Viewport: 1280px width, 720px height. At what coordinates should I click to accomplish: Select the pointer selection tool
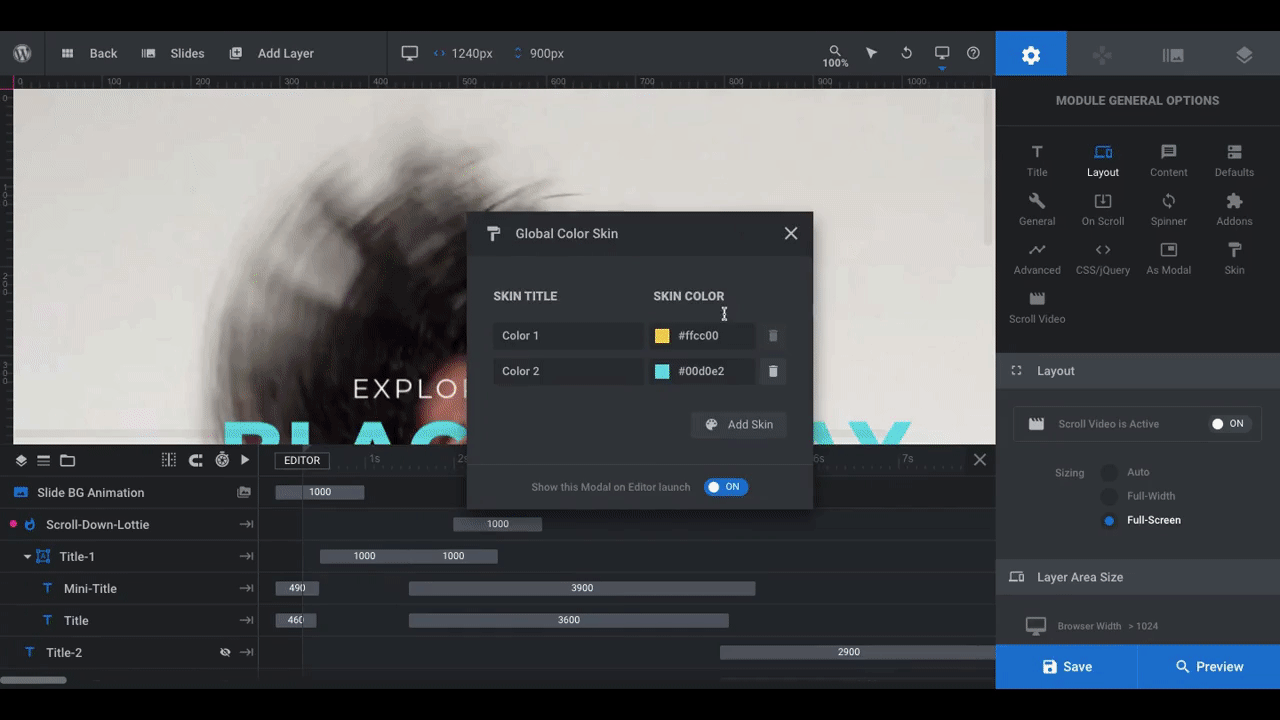click(871, 53)
